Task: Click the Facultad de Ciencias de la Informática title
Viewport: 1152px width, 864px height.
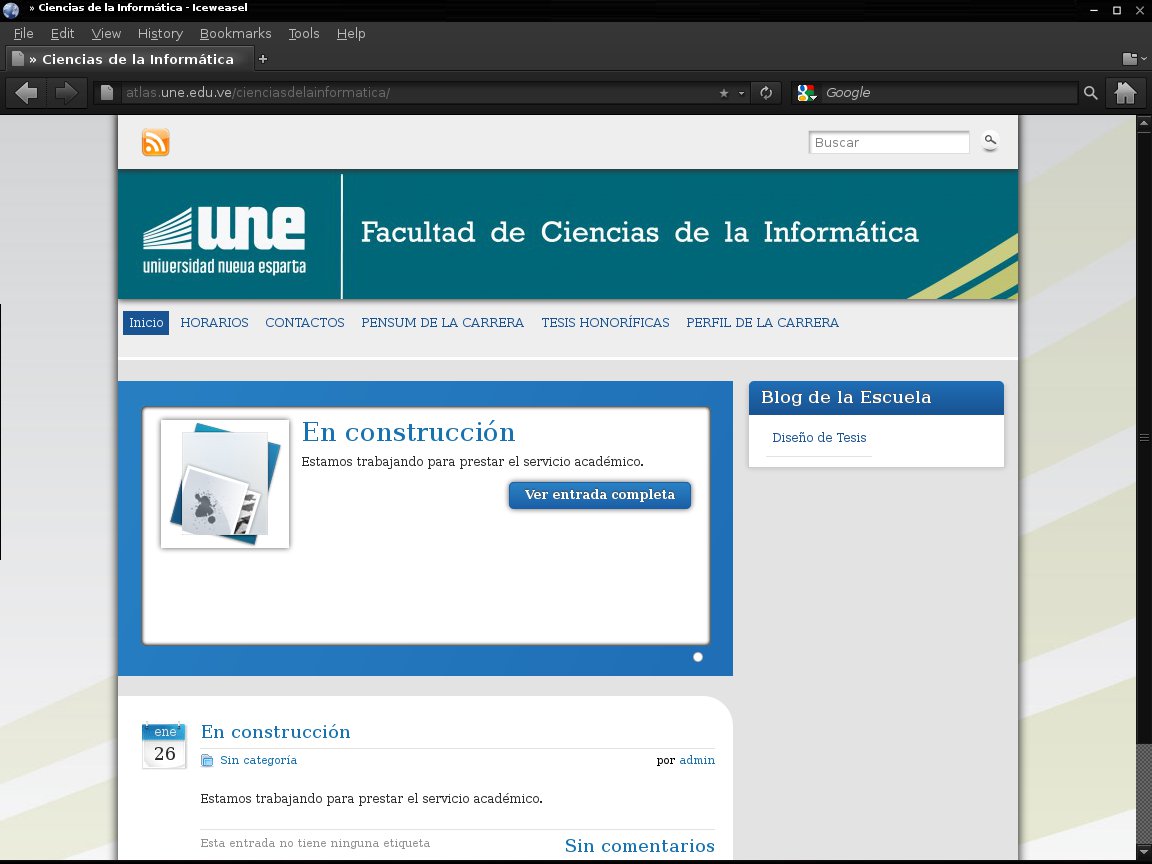Action: coord(639,232)
